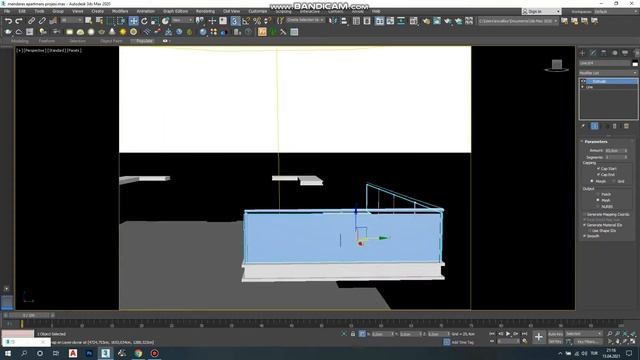Undo the last action

click(x=8, y=20)
